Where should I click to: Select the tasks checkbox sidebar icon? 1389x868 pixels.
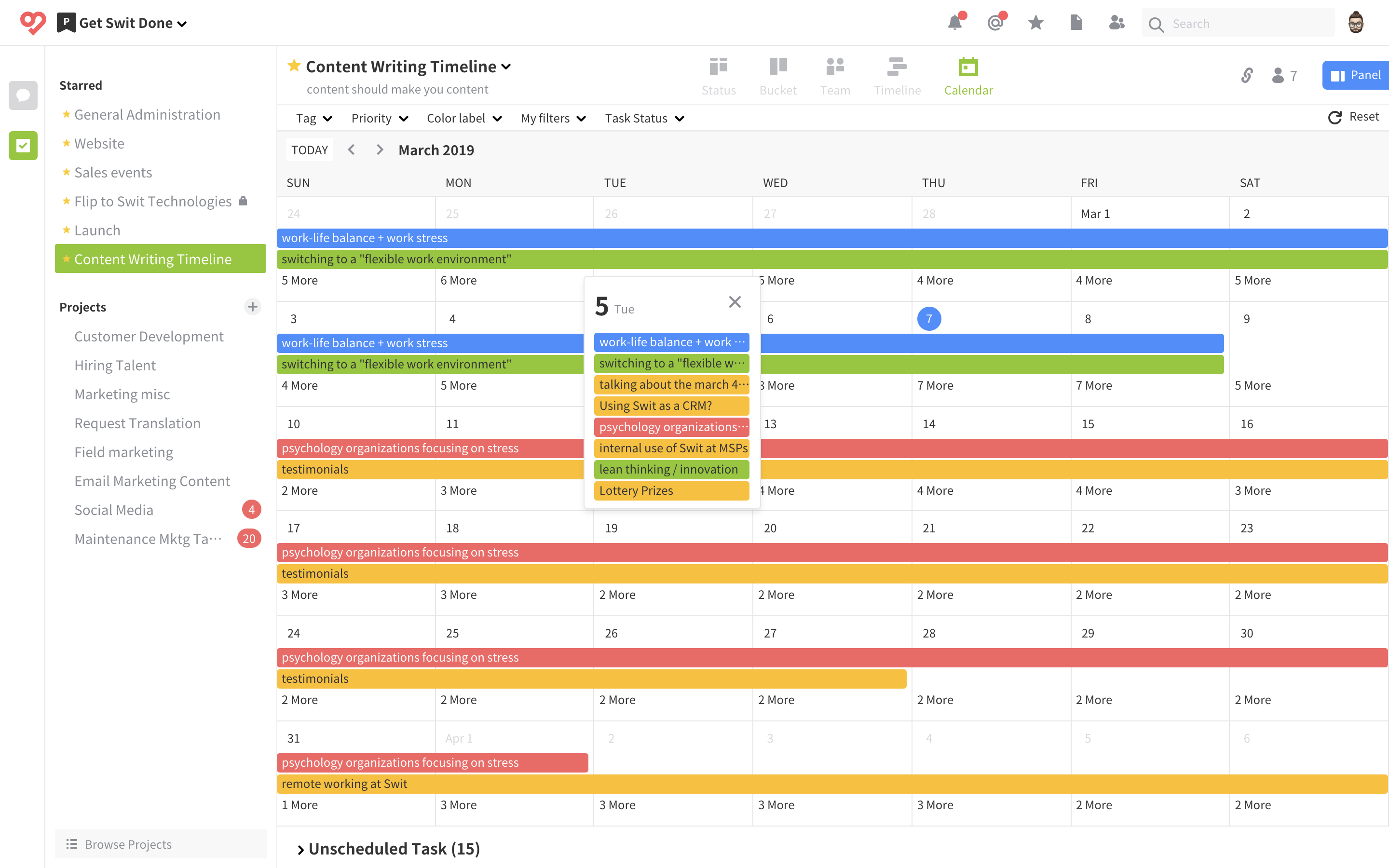point(23,146)
